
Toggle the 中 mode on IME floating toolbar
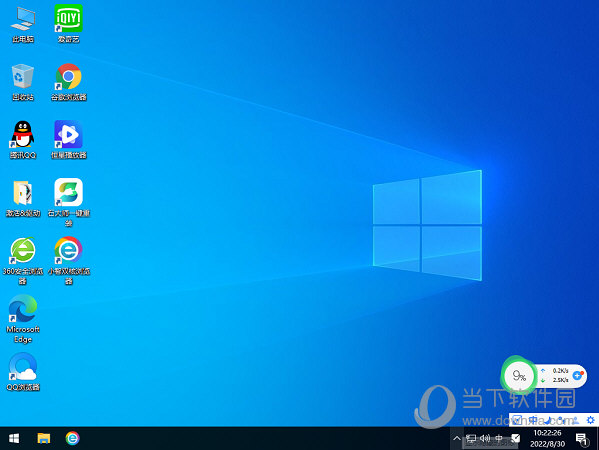(533, 420)
